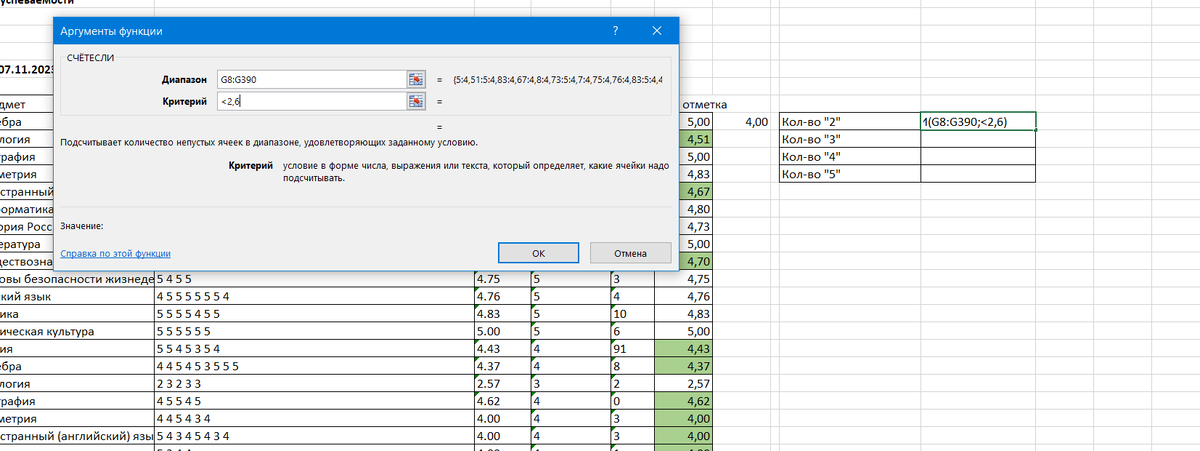Select the cell with average 2.57
This screenshot has width=1200, height=451.
[502, 383]
